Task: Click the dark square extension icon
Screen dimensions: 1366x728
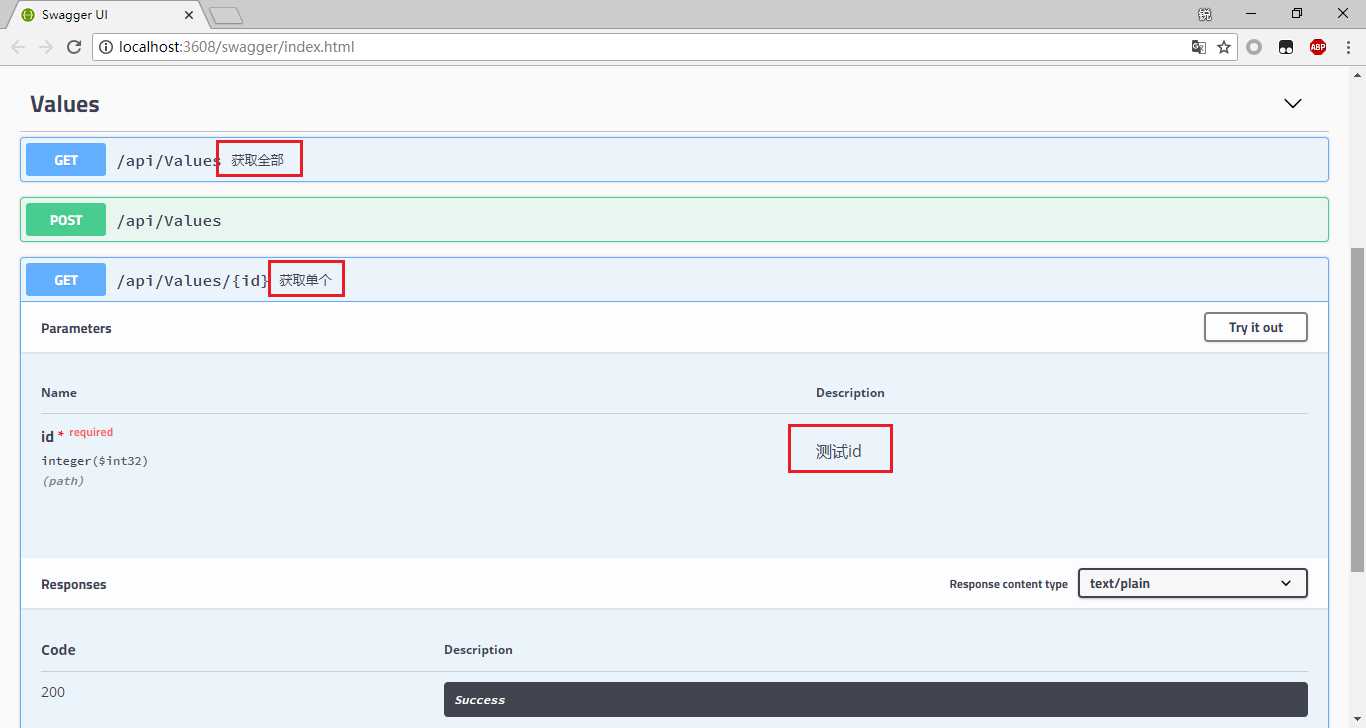Action: coord(1286,47)
